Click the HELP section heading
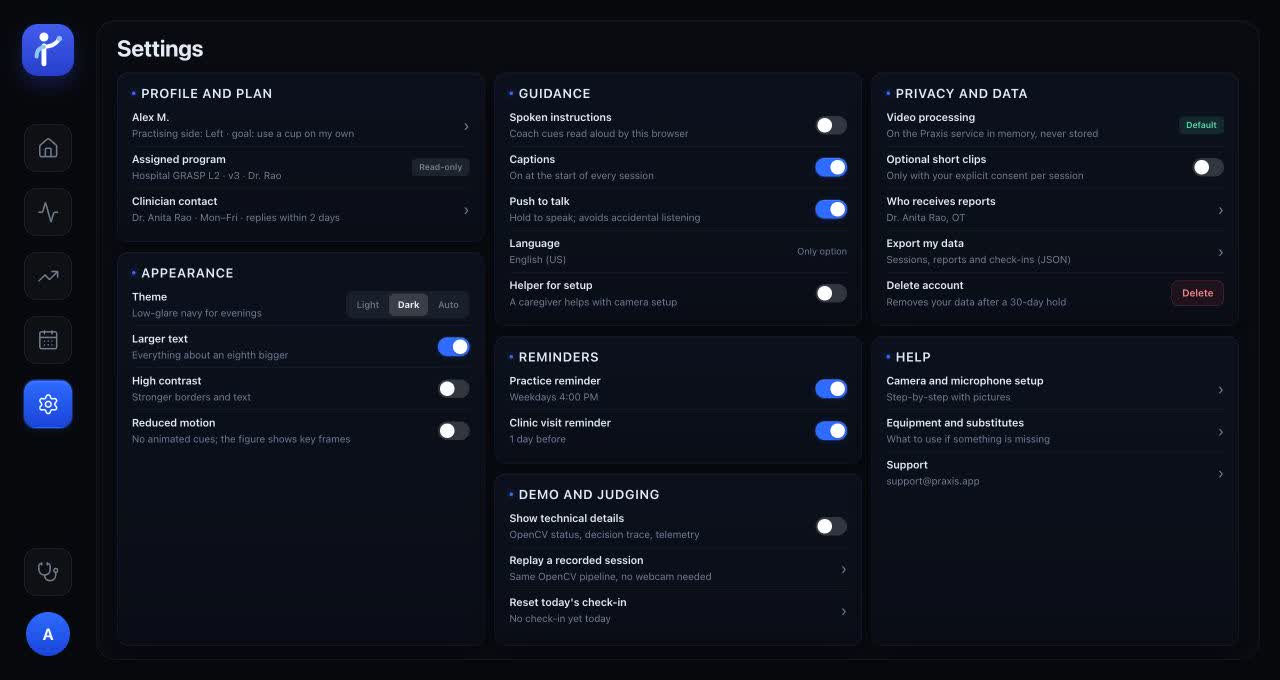 pos(913,357)
